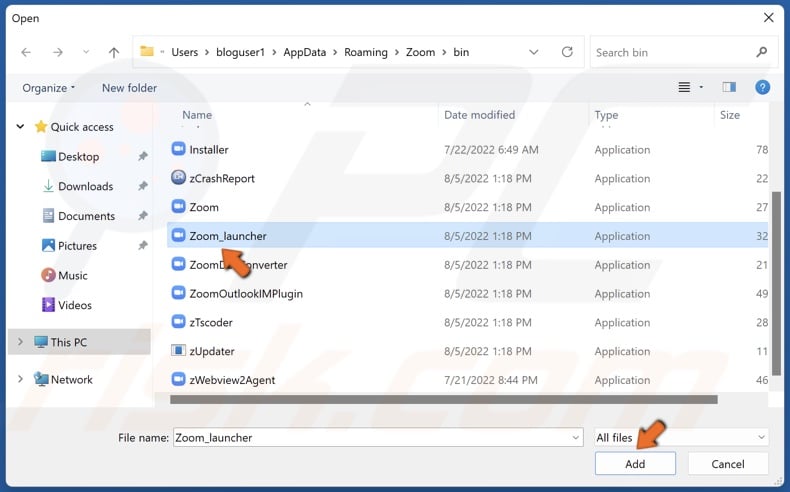Open recent locations dropdown arrow
Viewport: 790px width, 492px height.
[x=86, y=51]
